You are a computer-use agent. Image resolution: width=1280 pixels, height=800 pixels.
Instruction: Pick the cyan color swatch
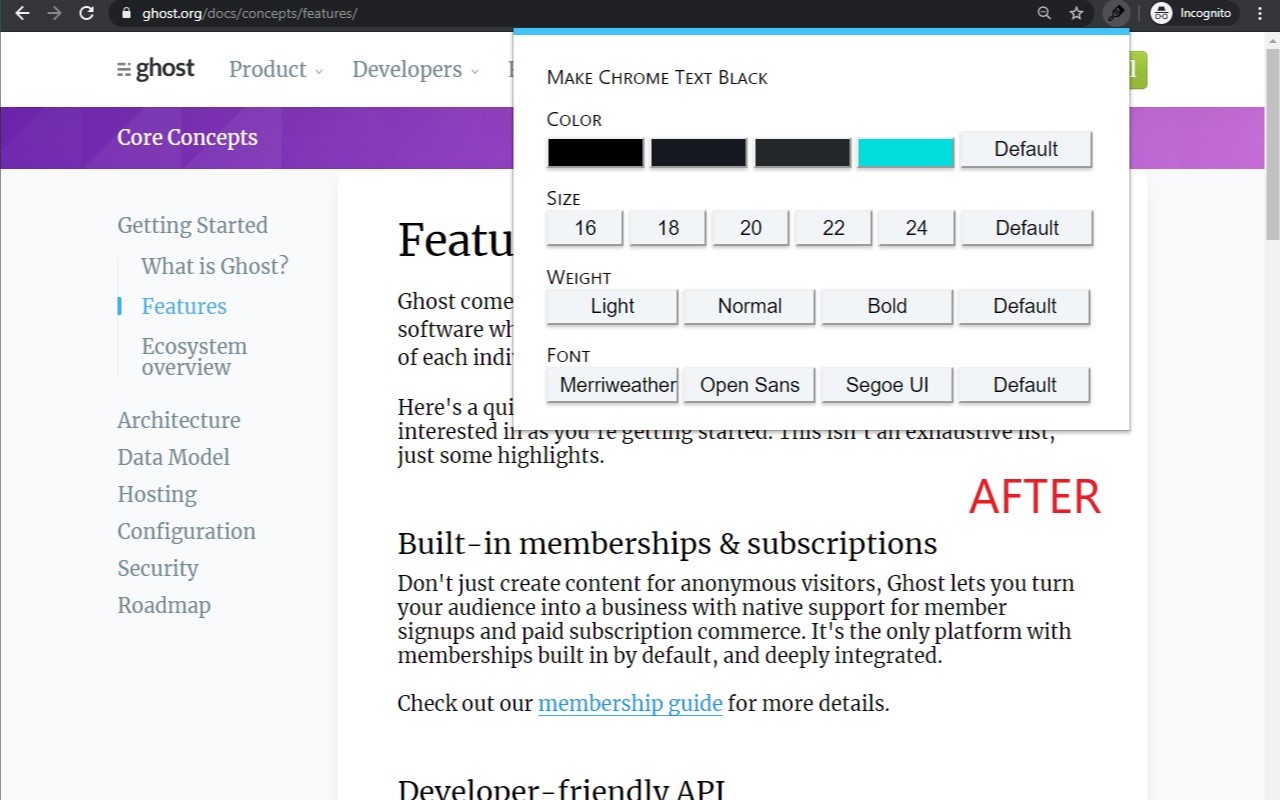click(906, 152)
